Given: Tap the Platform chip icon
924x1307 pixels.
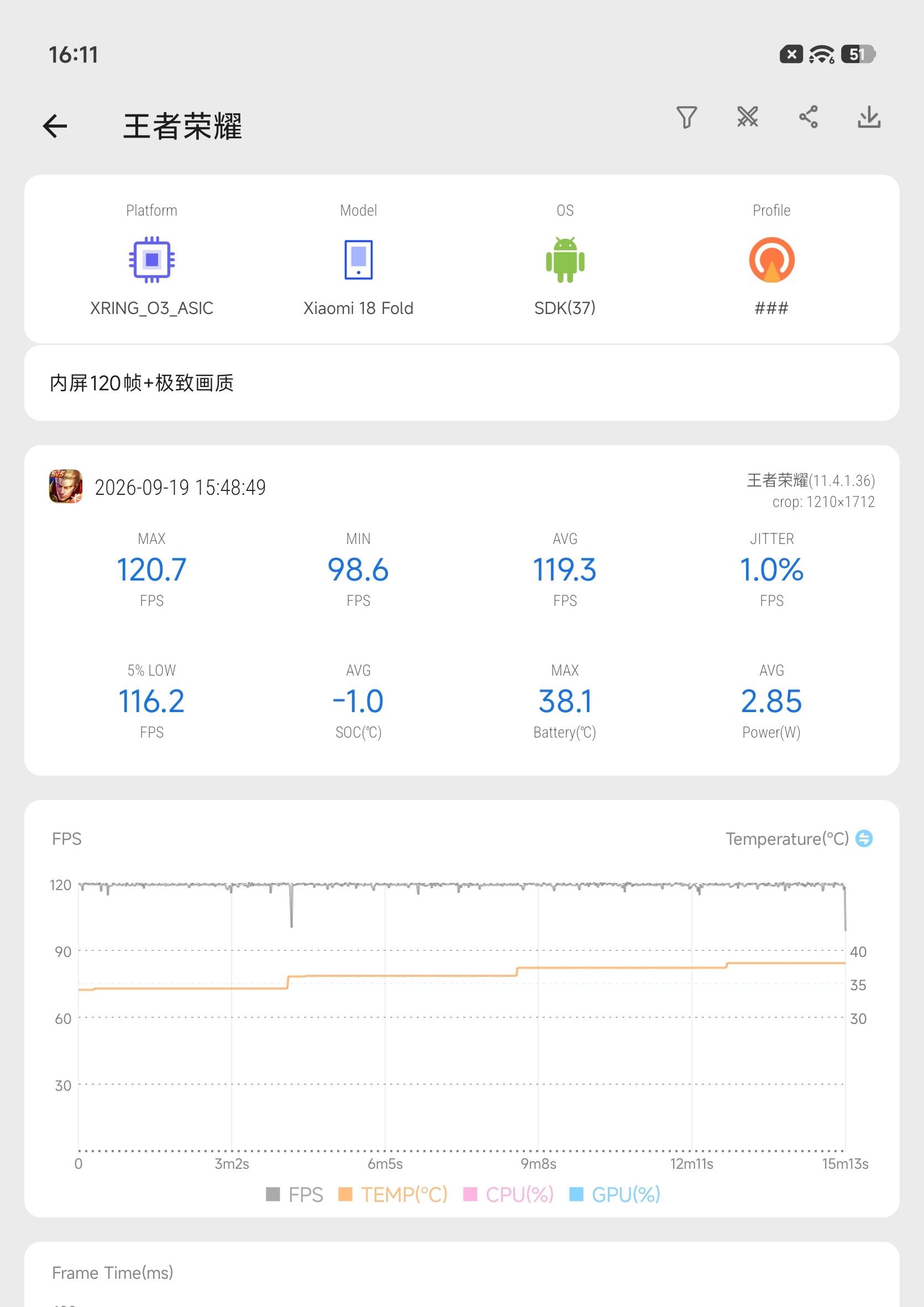Looking at the screenshot, I should pos(152,260).
